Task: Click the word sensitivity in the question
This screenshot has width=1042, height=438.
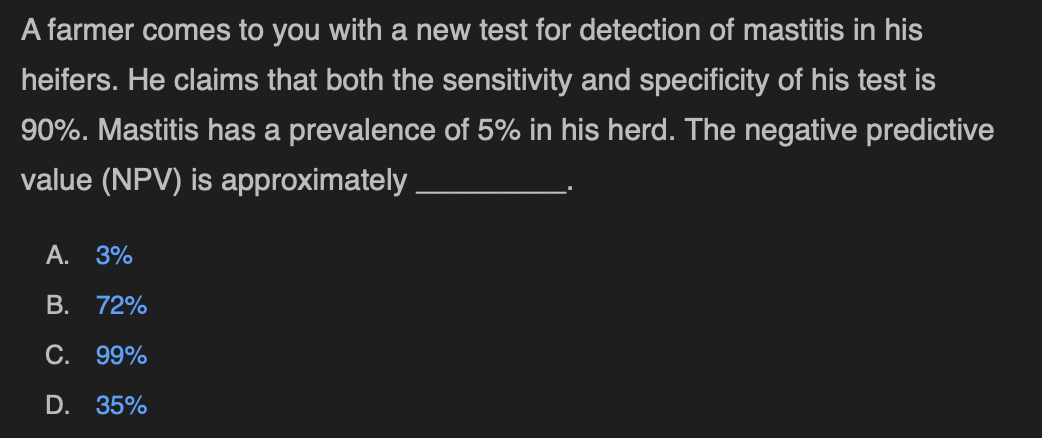Action: [x=507, y=80]
